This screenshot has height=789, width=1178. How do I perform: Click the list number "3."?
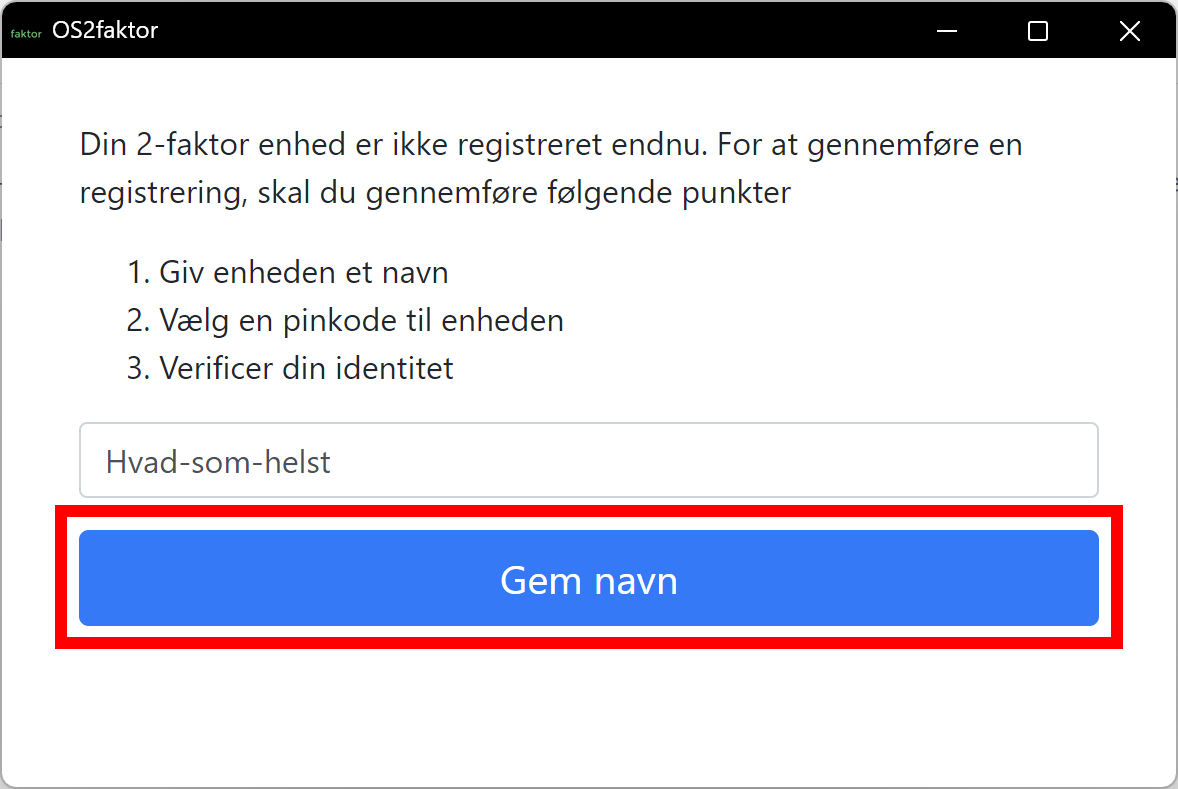tap(139, 368)
